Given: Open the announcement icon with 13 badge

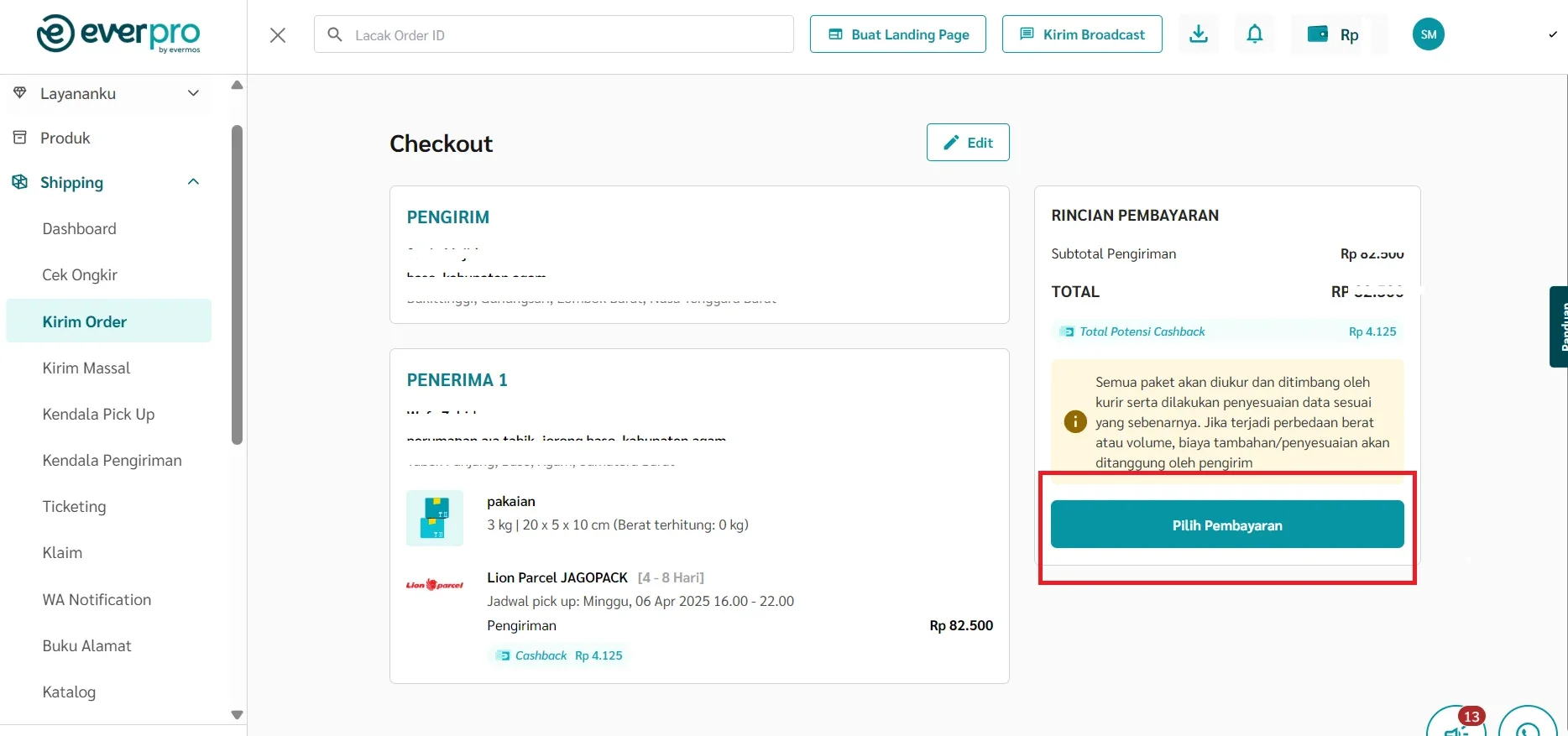Looking at the screenshot, I should click(1456, 727).
